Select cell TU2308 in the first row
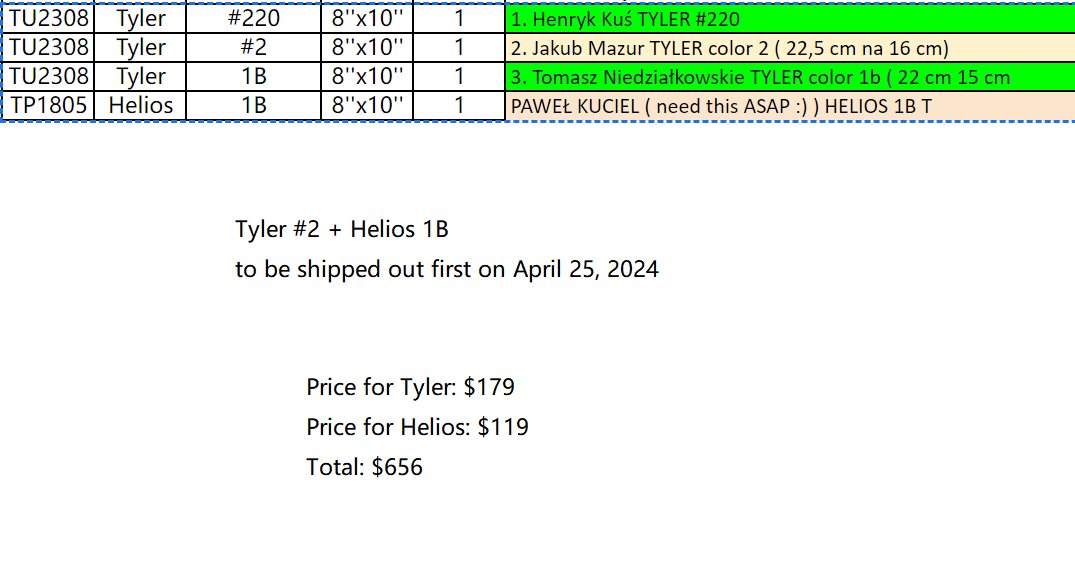 pyautogui.click(x=48, y=18)
